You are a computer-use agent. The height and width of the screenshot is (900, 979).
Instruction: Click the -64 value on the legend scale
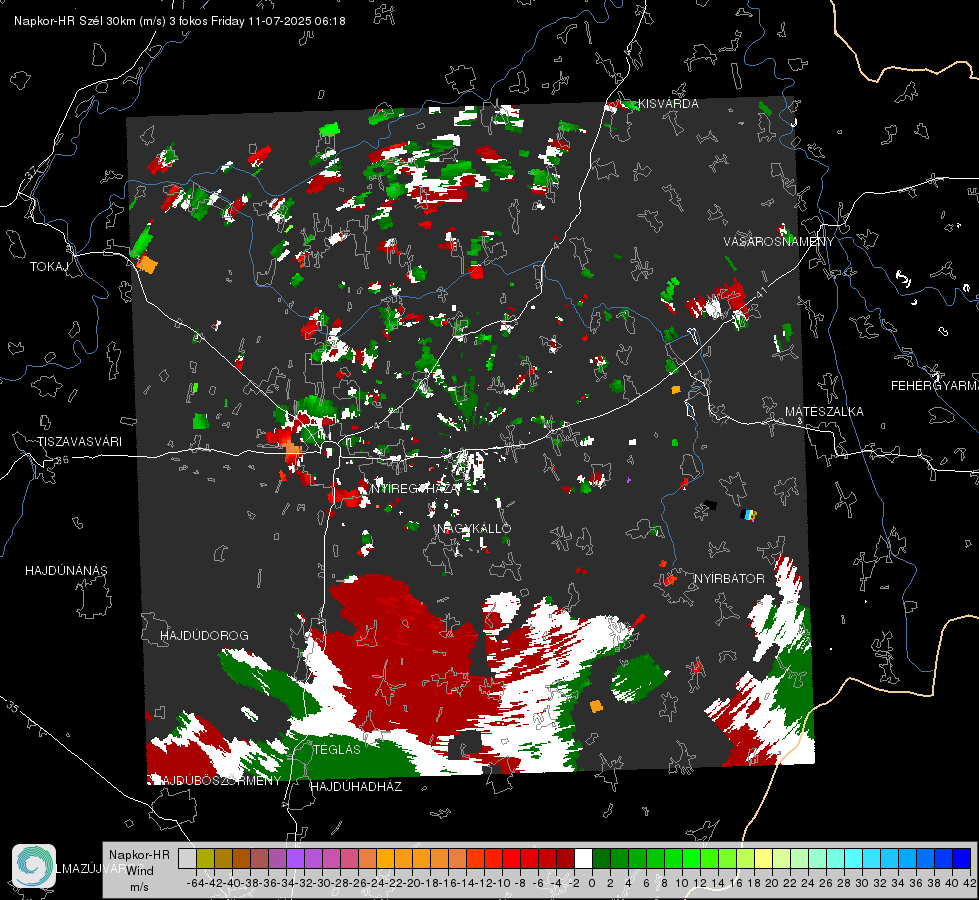pos(195,883)
